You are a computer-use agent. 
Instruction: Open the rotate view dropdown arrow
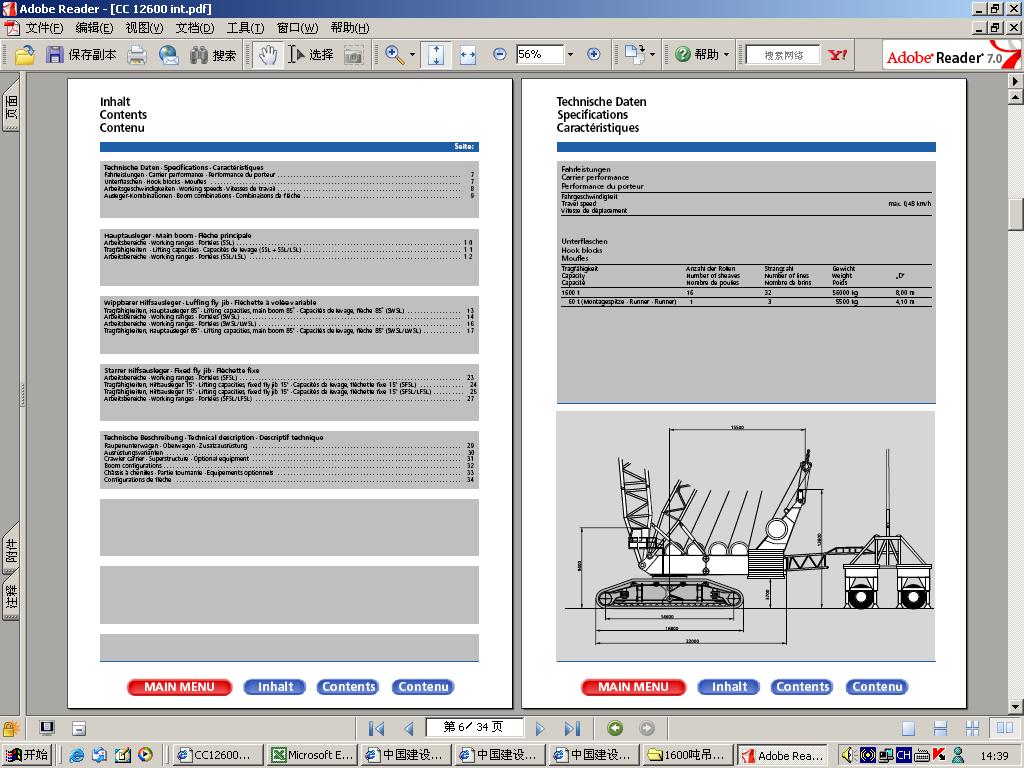pos(652,55)
